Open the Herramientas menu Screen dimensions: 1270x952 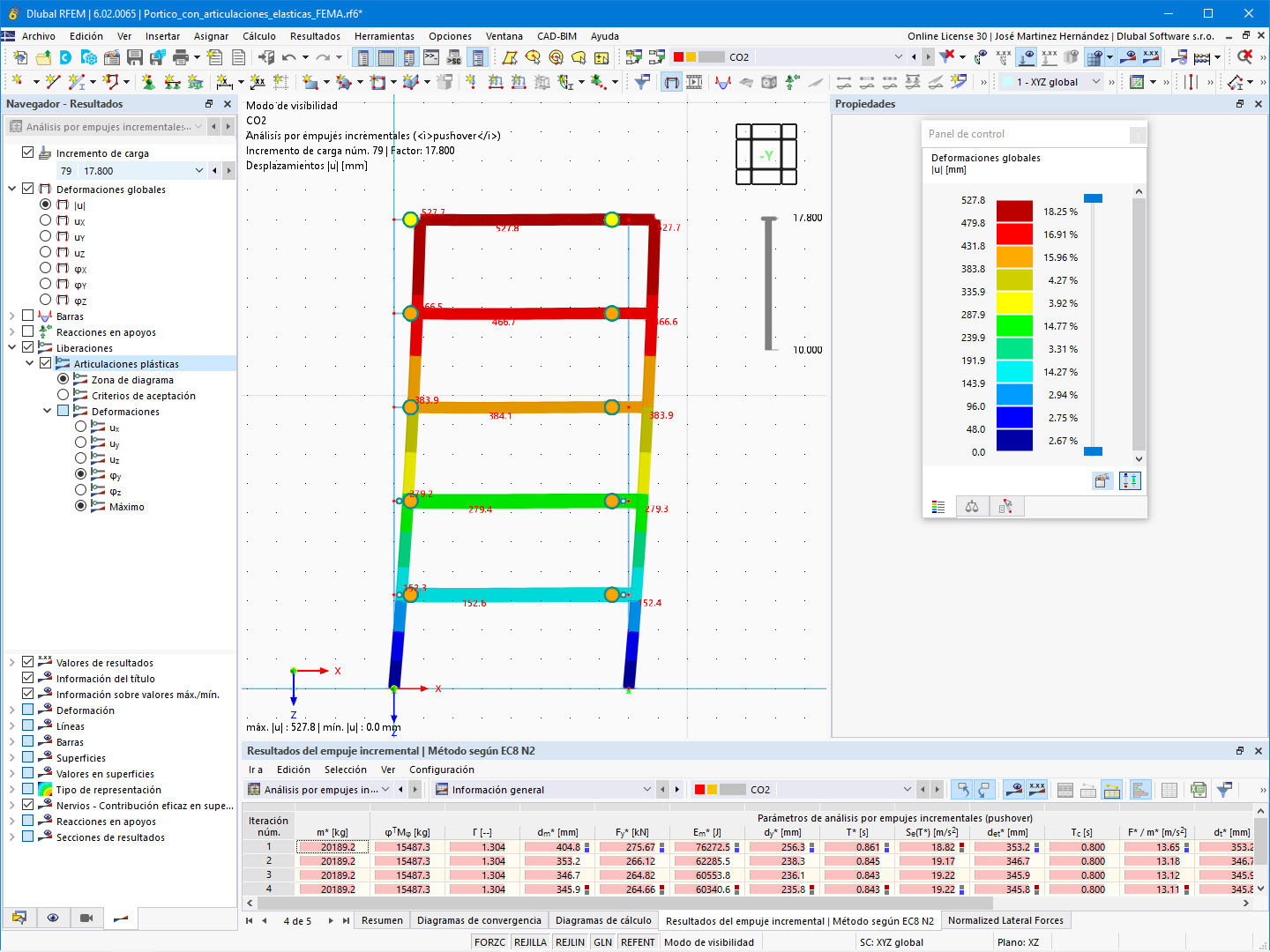(385, 36)
